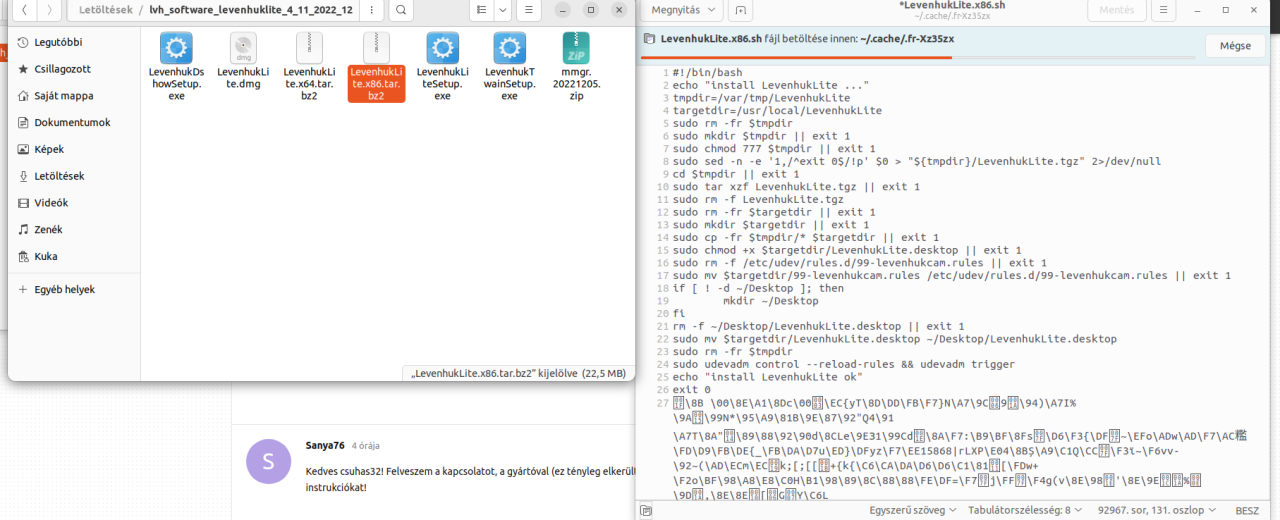The height and width of the screenshot is (520, 1280).
Task: Open Zenék in the sidebar
Action: coord(74,229)
